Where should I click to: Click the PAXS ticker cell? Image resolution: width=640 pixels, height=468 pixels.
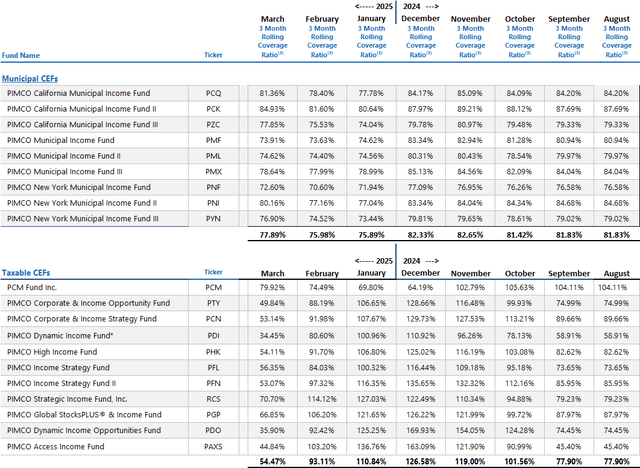pyautogui.click(x=213, y=447)
